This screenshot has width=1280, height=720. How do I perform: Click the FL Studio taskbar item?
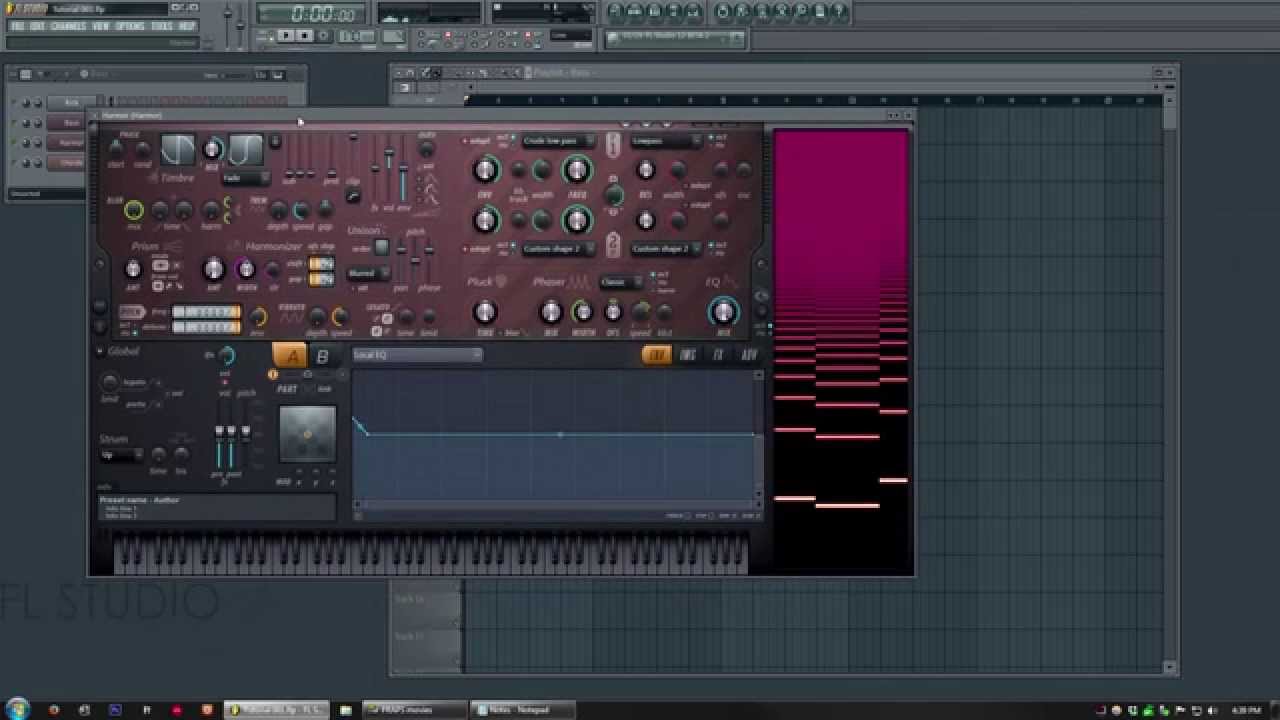coord(276,710)
